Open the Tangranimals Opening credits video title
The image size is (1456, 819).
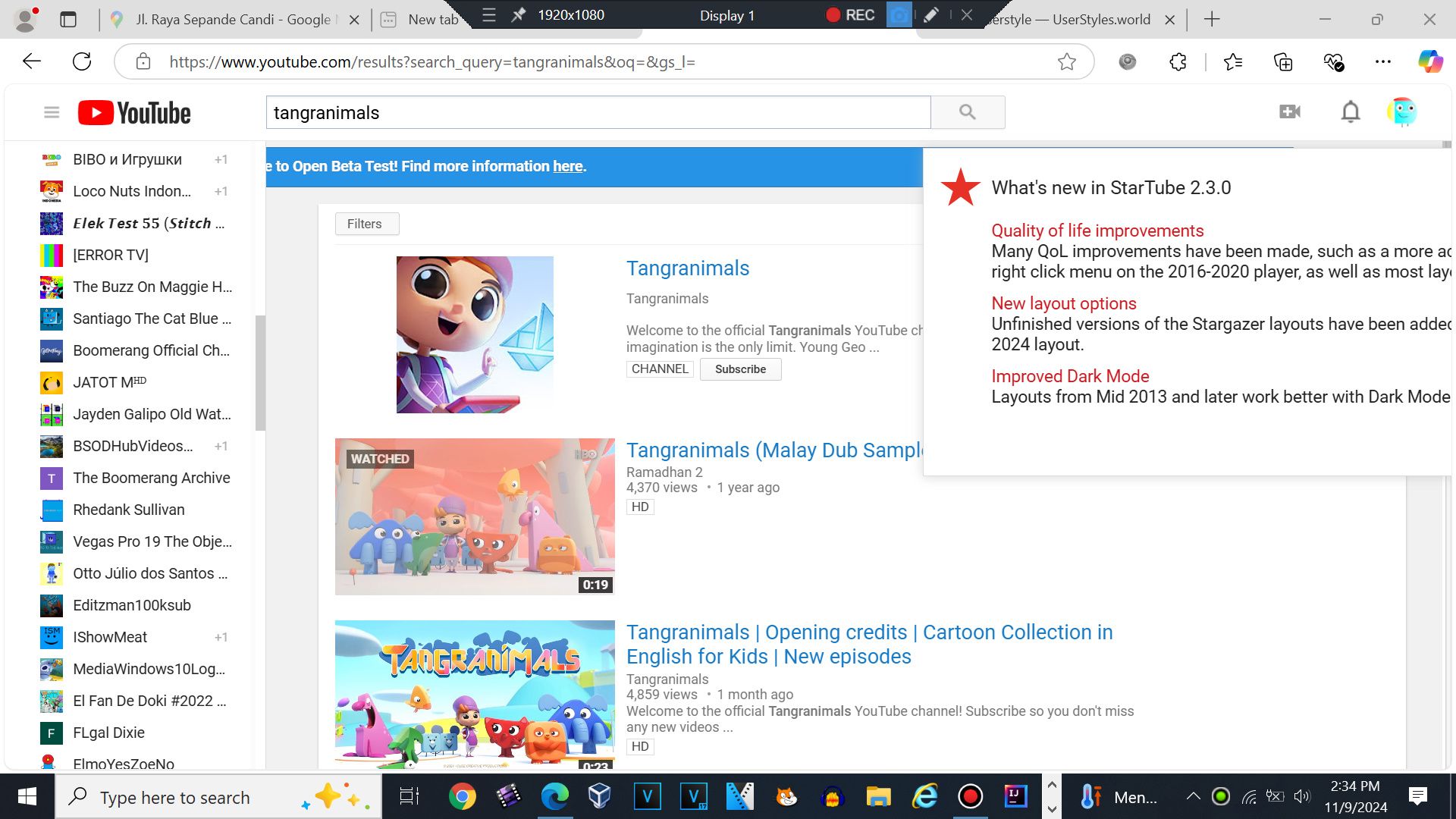coord(869,644)
